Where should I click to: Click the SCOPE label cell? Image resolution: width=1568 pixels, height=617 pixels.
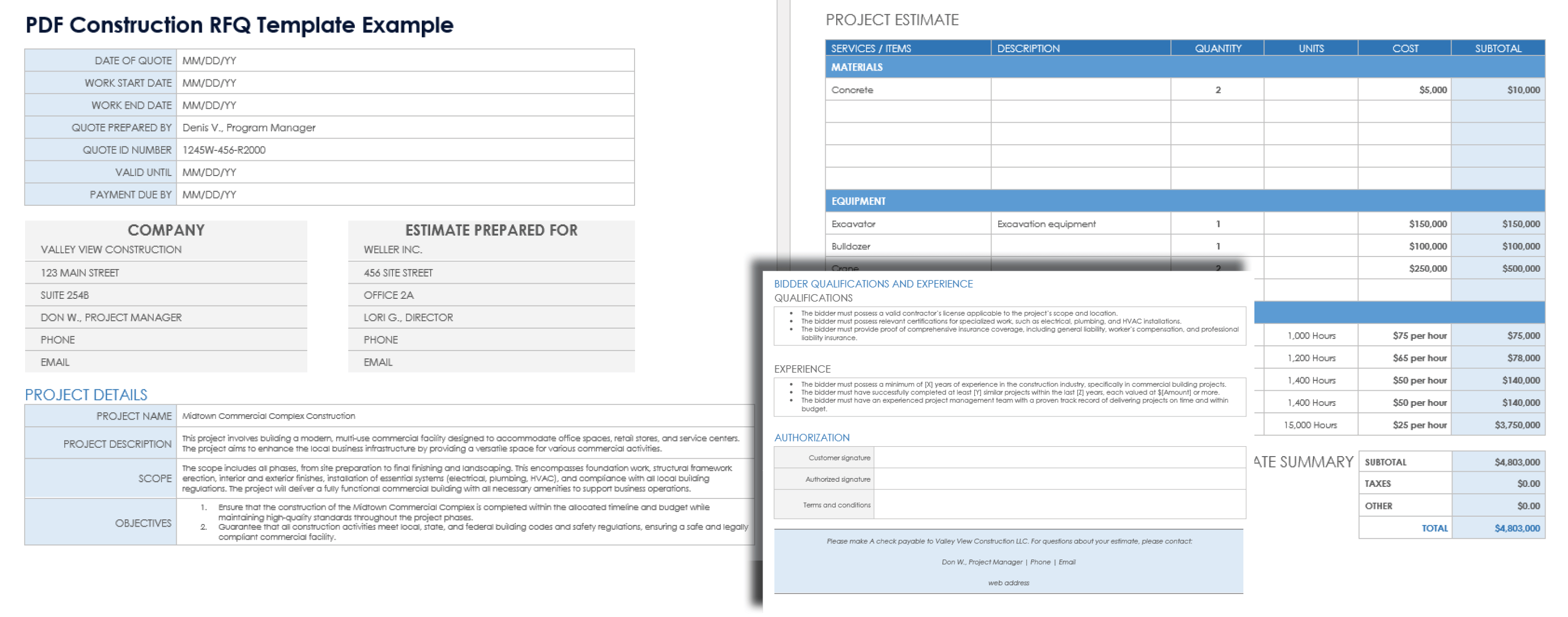[x=100, y=479]
